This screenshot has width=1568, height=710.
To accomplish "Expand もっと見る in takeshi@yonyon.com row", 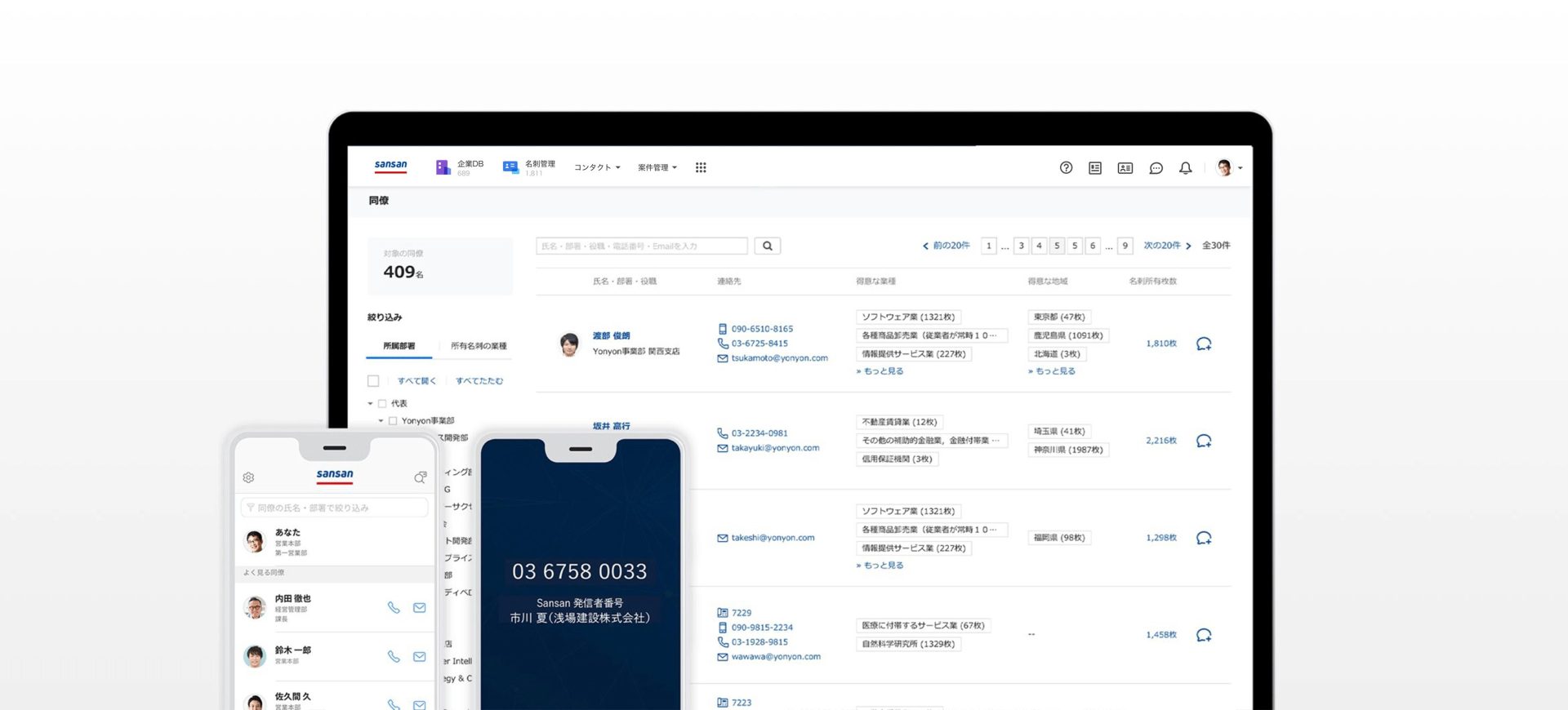I will pos(880,566).
